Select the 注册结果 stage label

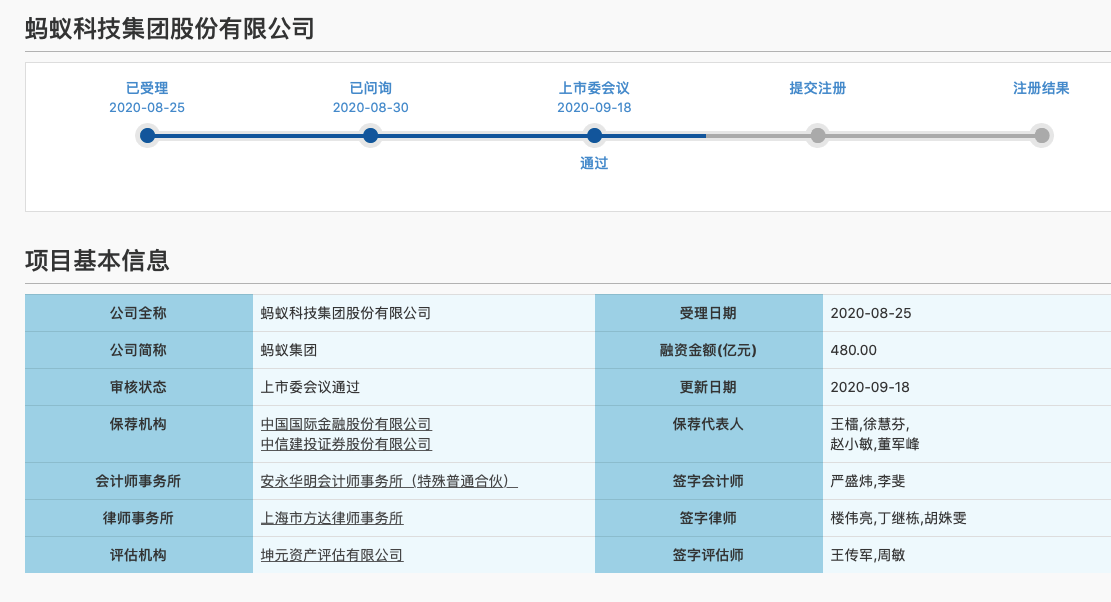[x=1041, y=88]
